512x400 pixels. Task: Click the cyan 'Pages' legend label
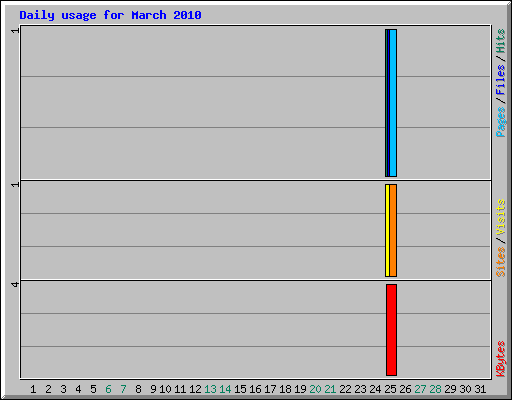coord(500,122)
